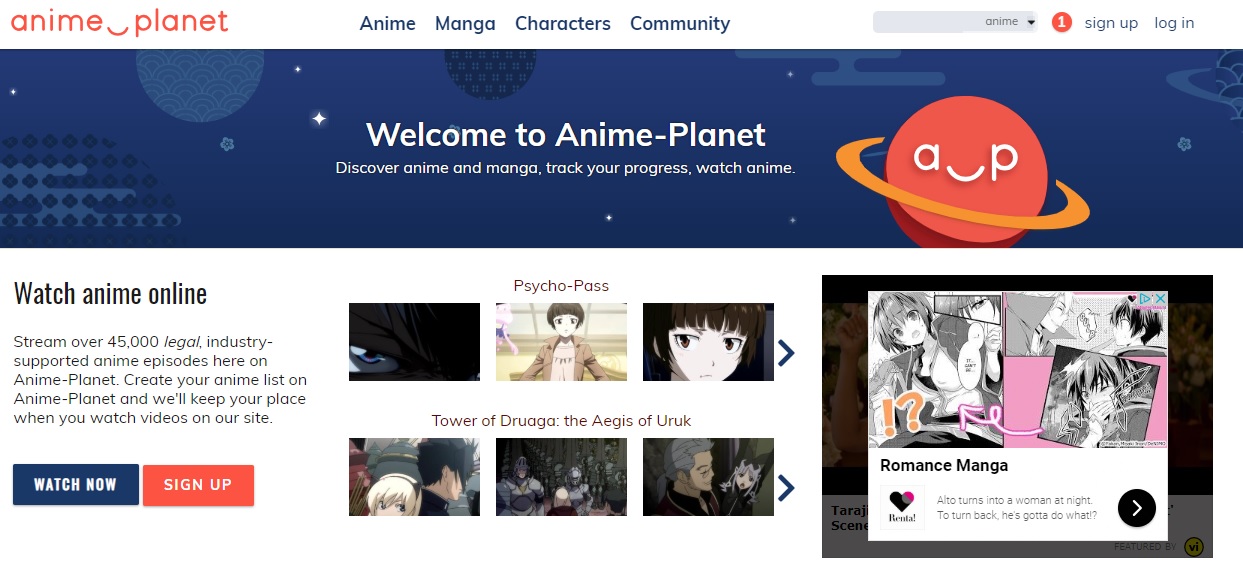1243x575 pixels.
Task: Click the Welcome to Anime-Planet heading
Action: tap(566, 134)
